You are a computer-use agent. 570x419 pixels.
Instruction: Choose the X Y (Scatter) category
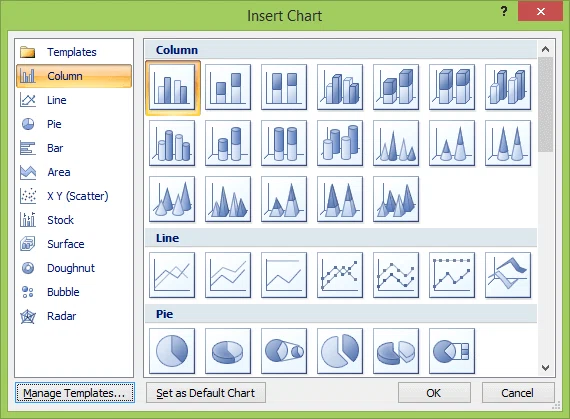(74, 196)
